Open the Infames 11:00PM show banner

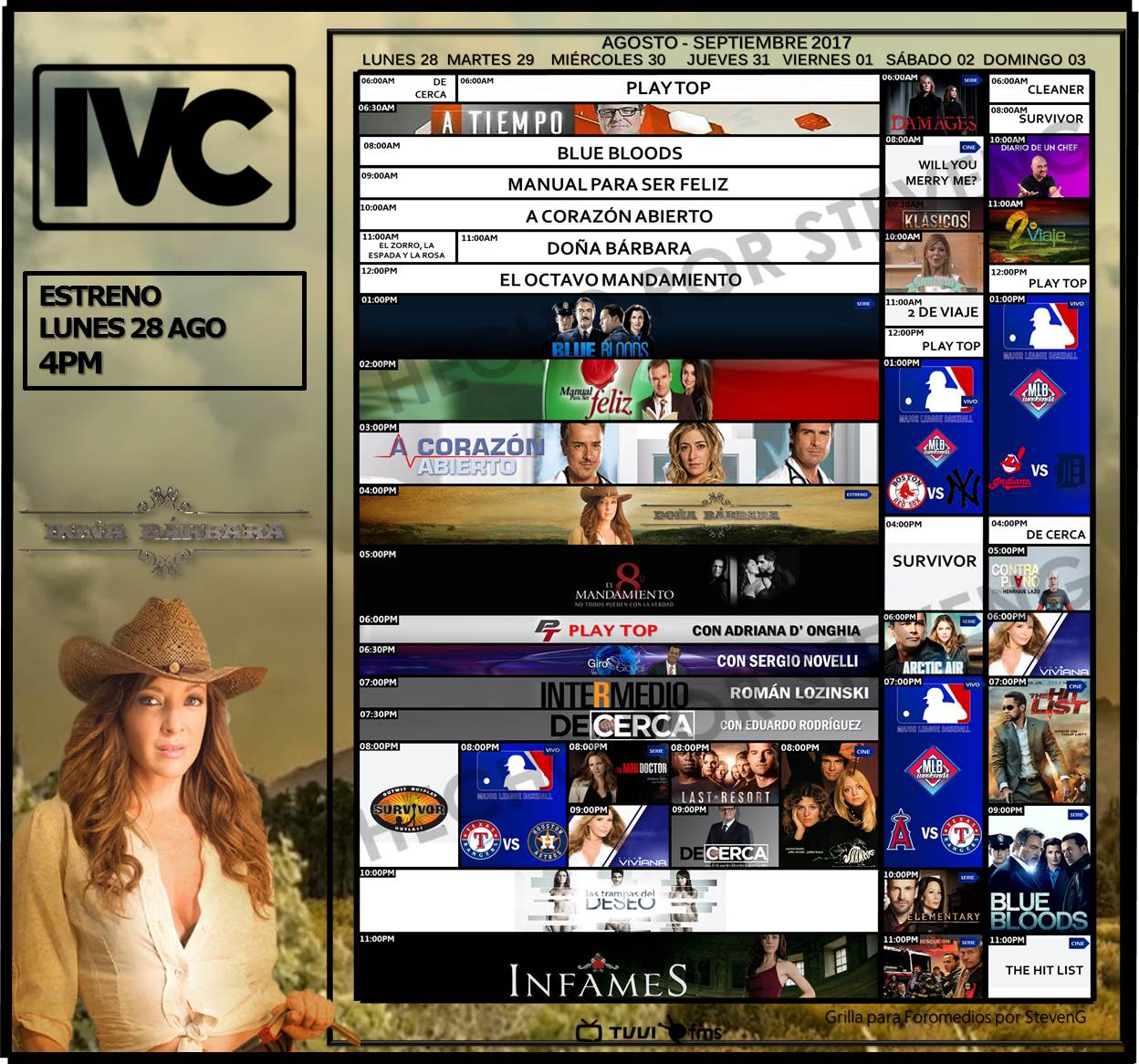617,967
